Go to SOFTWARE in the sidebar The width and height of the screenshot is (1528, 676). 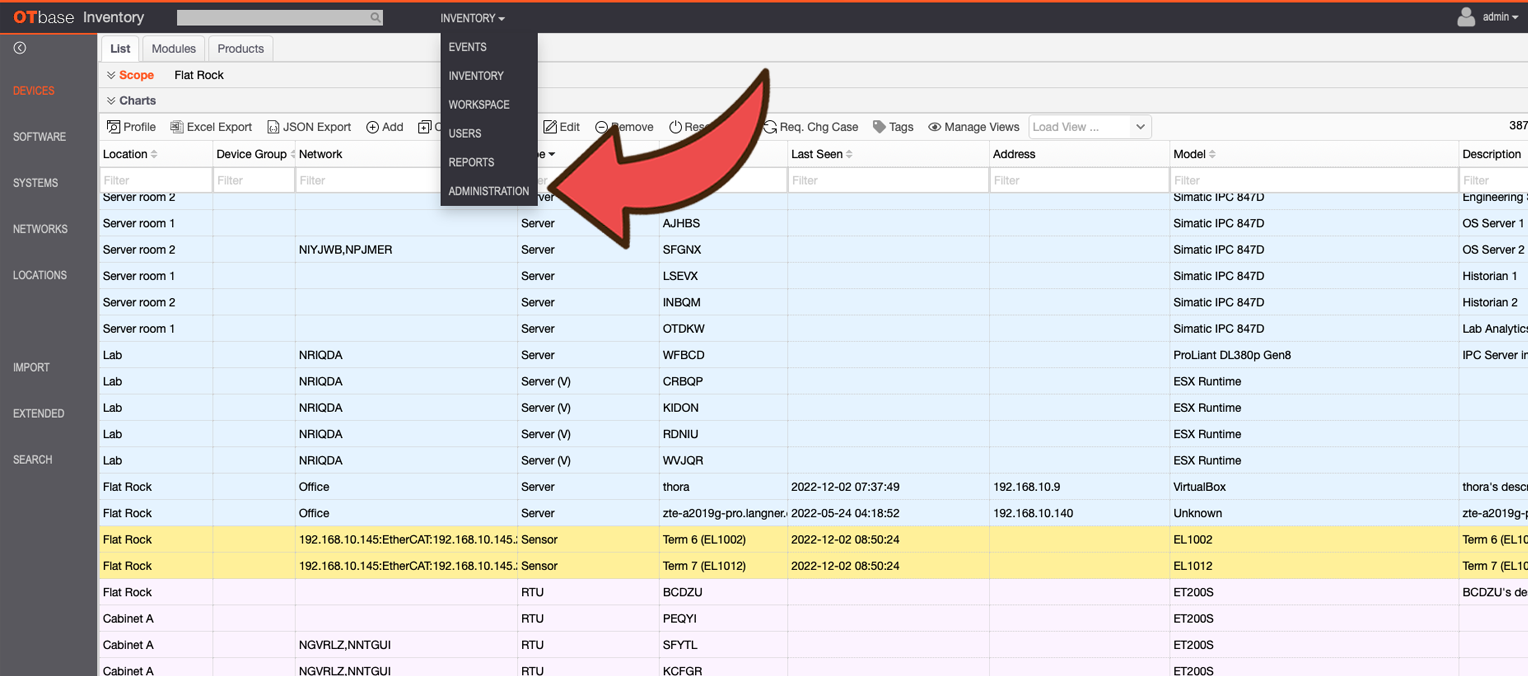pos(39,137)
